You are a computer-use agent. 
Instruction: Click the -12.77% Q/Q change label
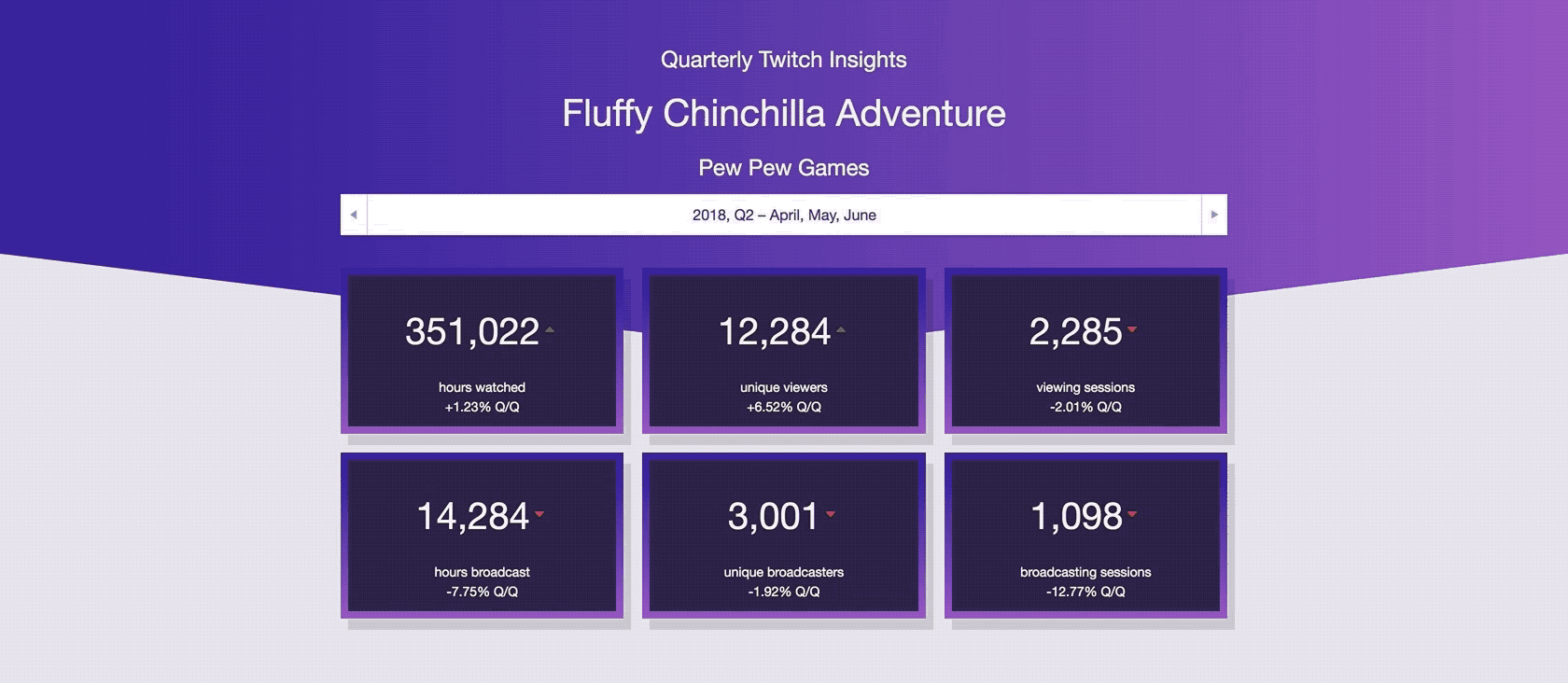point(1085,592)
